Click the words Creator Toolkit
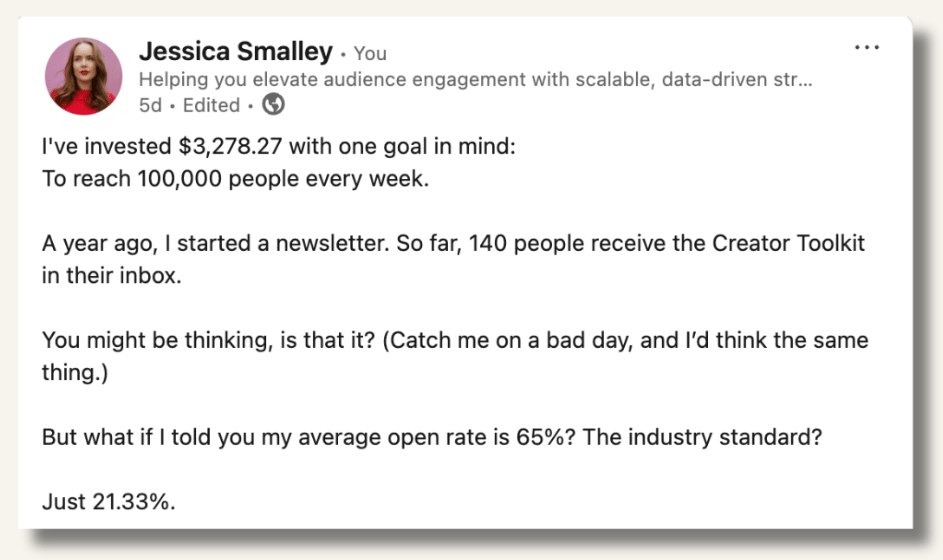 [788, 243]
